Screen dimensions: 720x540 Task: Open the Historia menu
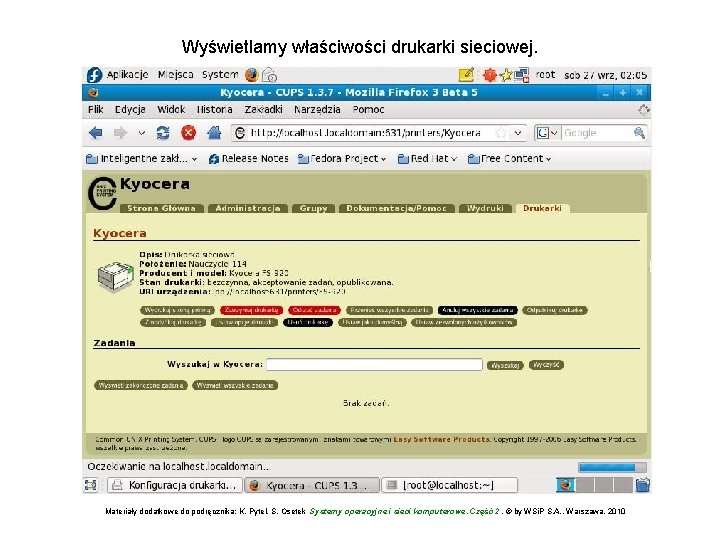pos(214,110)
